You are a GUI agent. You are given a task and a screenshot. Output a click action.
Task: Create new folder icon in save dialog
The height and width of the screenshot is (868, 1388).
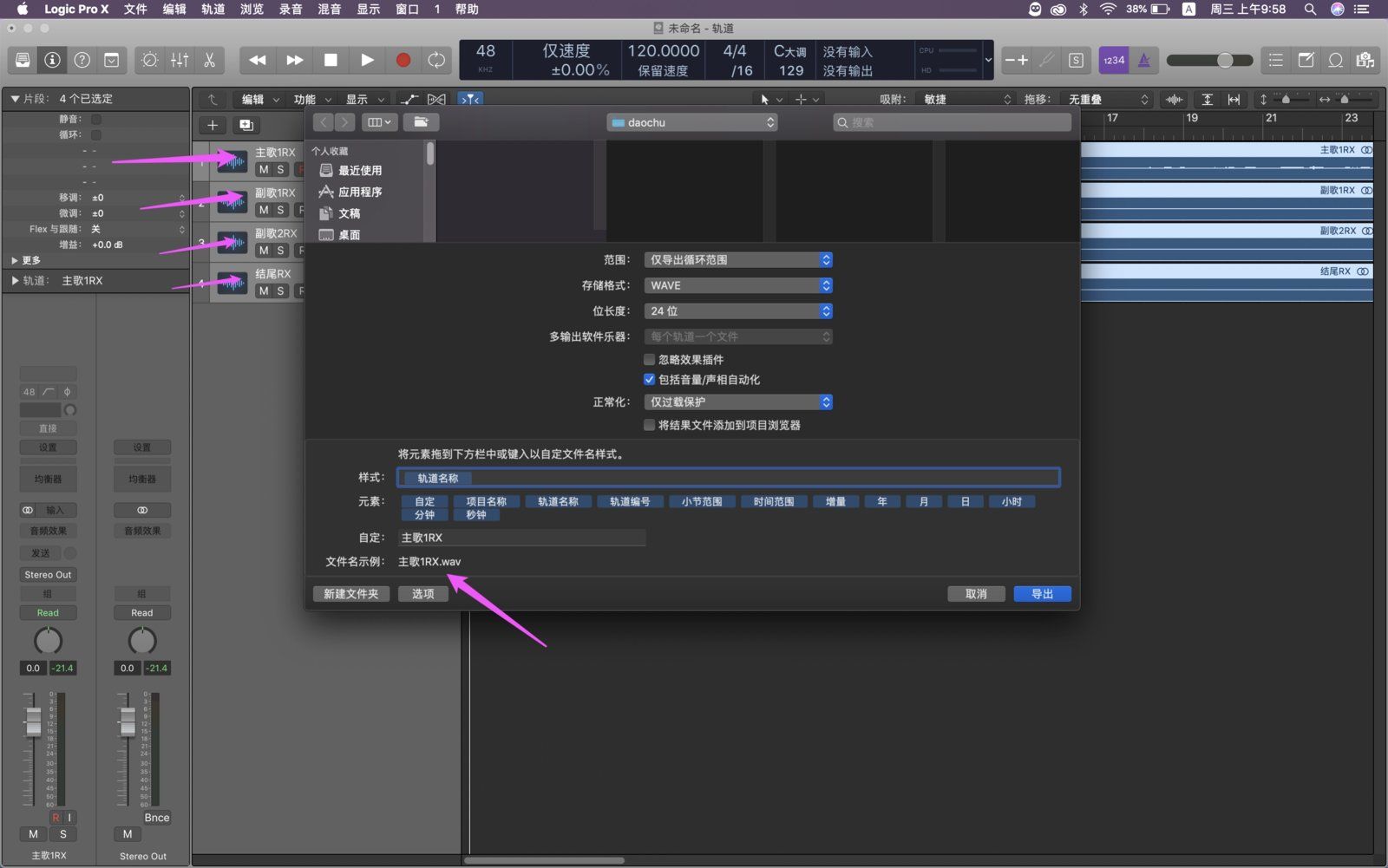tap(421, 122)
